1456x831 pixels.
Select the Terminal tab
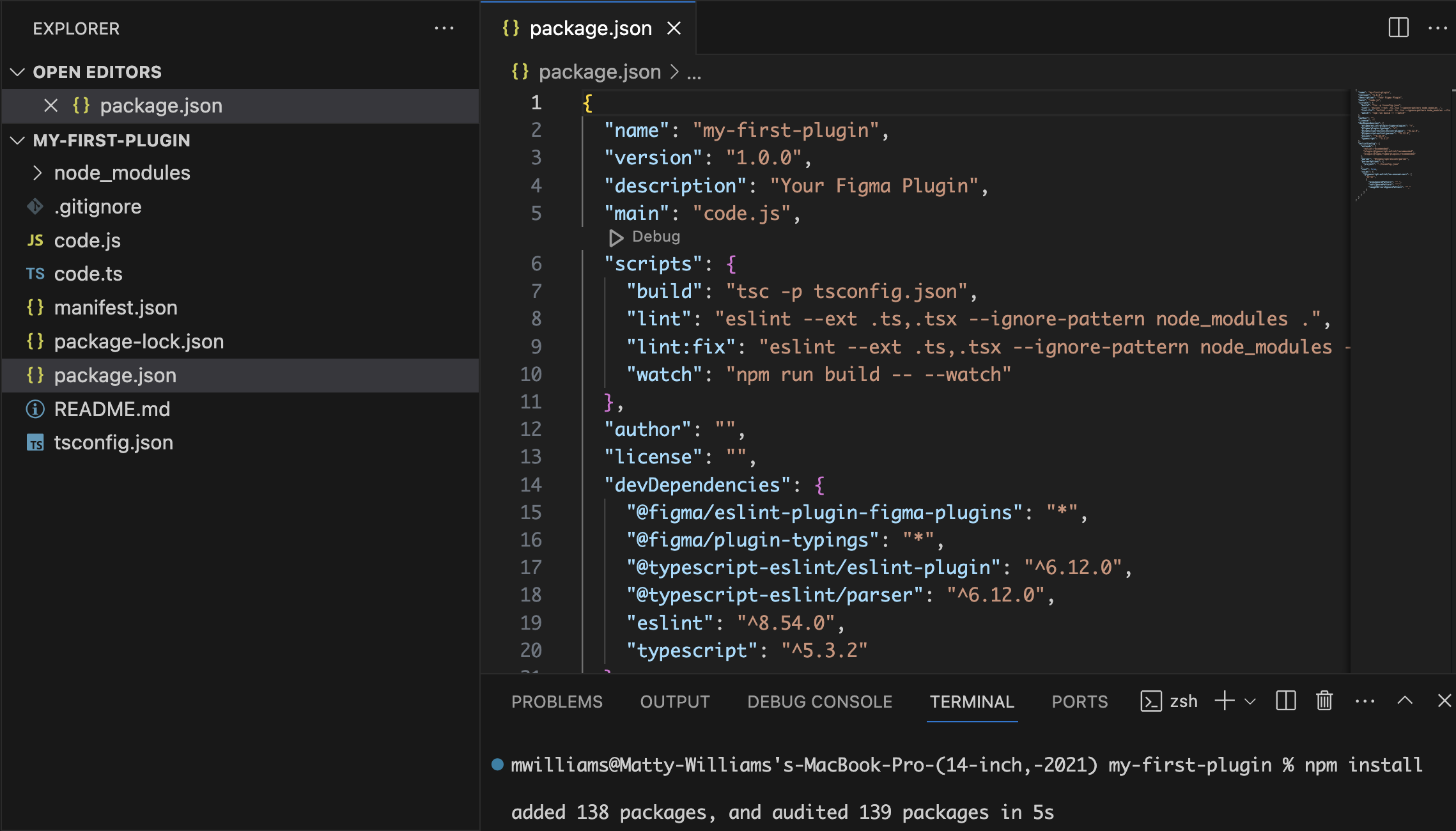[972, 701]
